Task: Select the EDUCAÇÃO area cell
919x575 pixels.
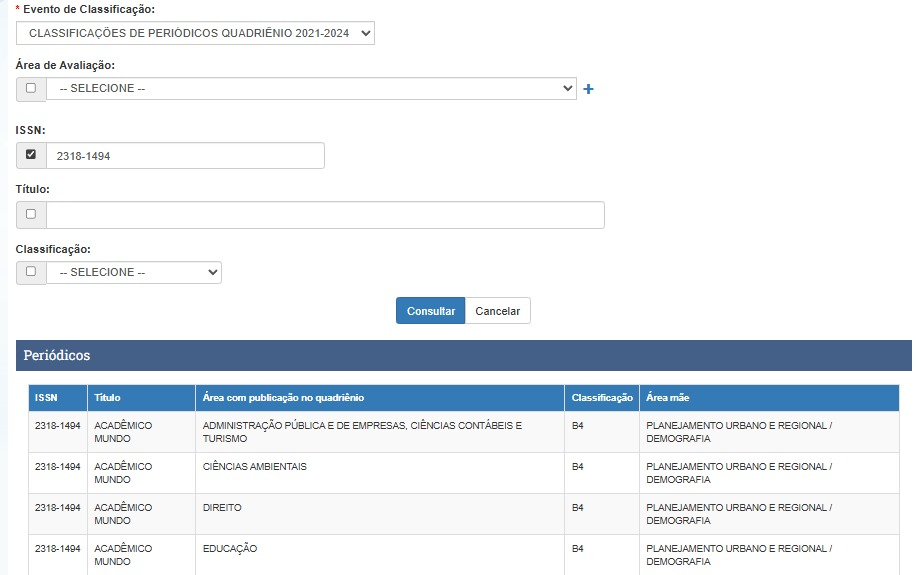Action: point(230,549)
